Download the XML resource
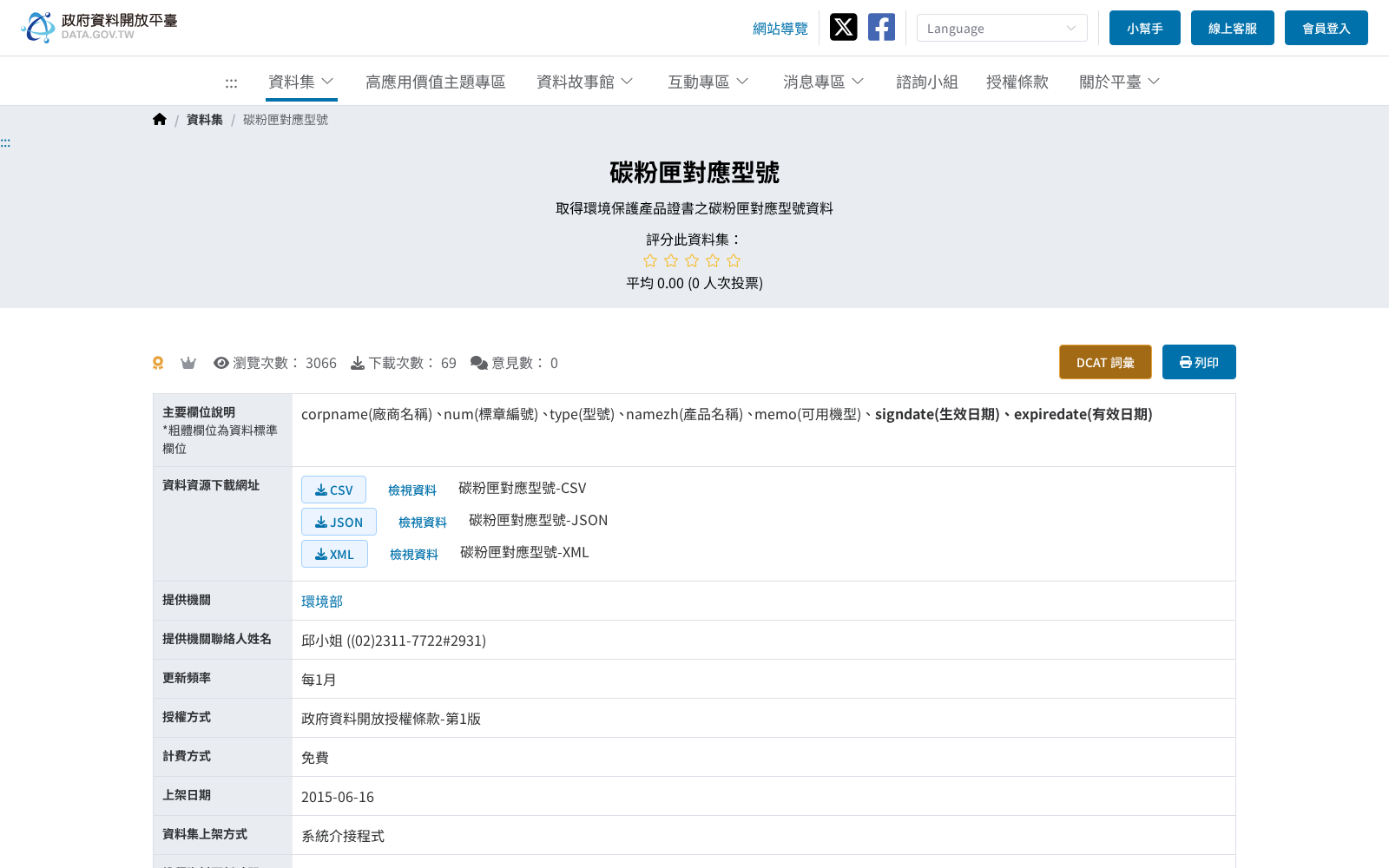This screenshot has height=868, width=1389. [334, 554]
